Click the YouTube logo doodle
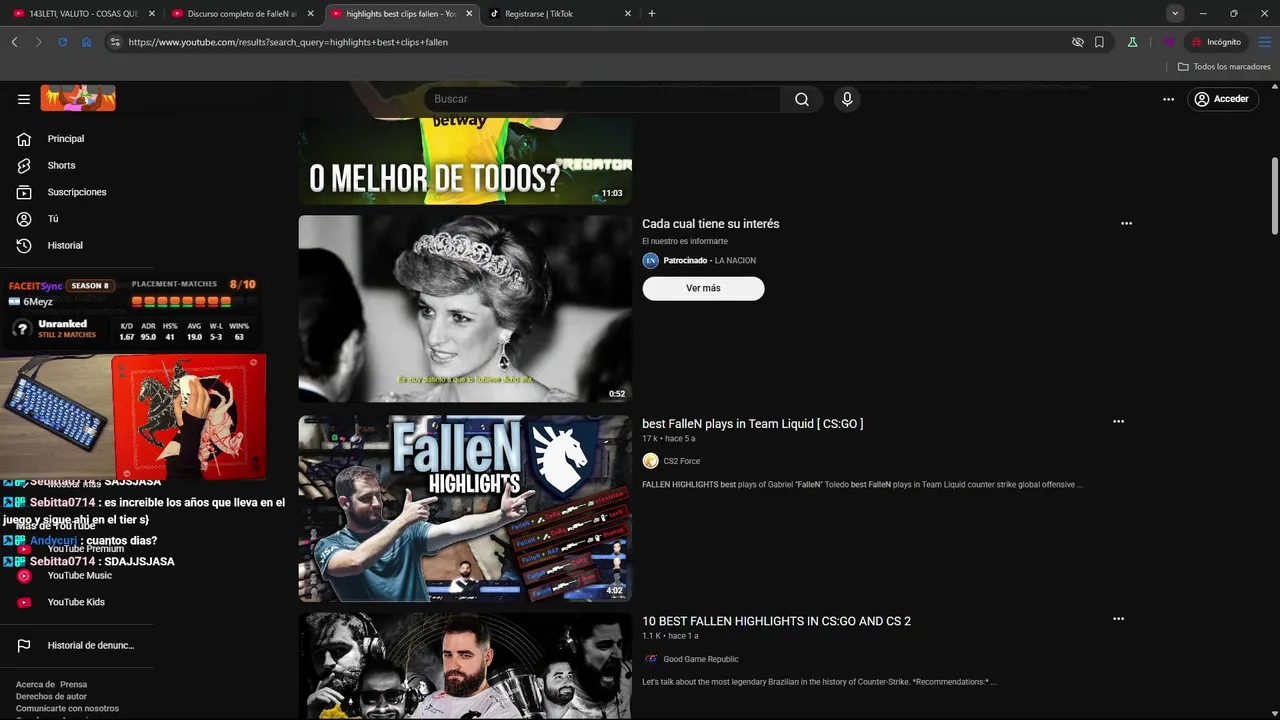 point(78,98)
